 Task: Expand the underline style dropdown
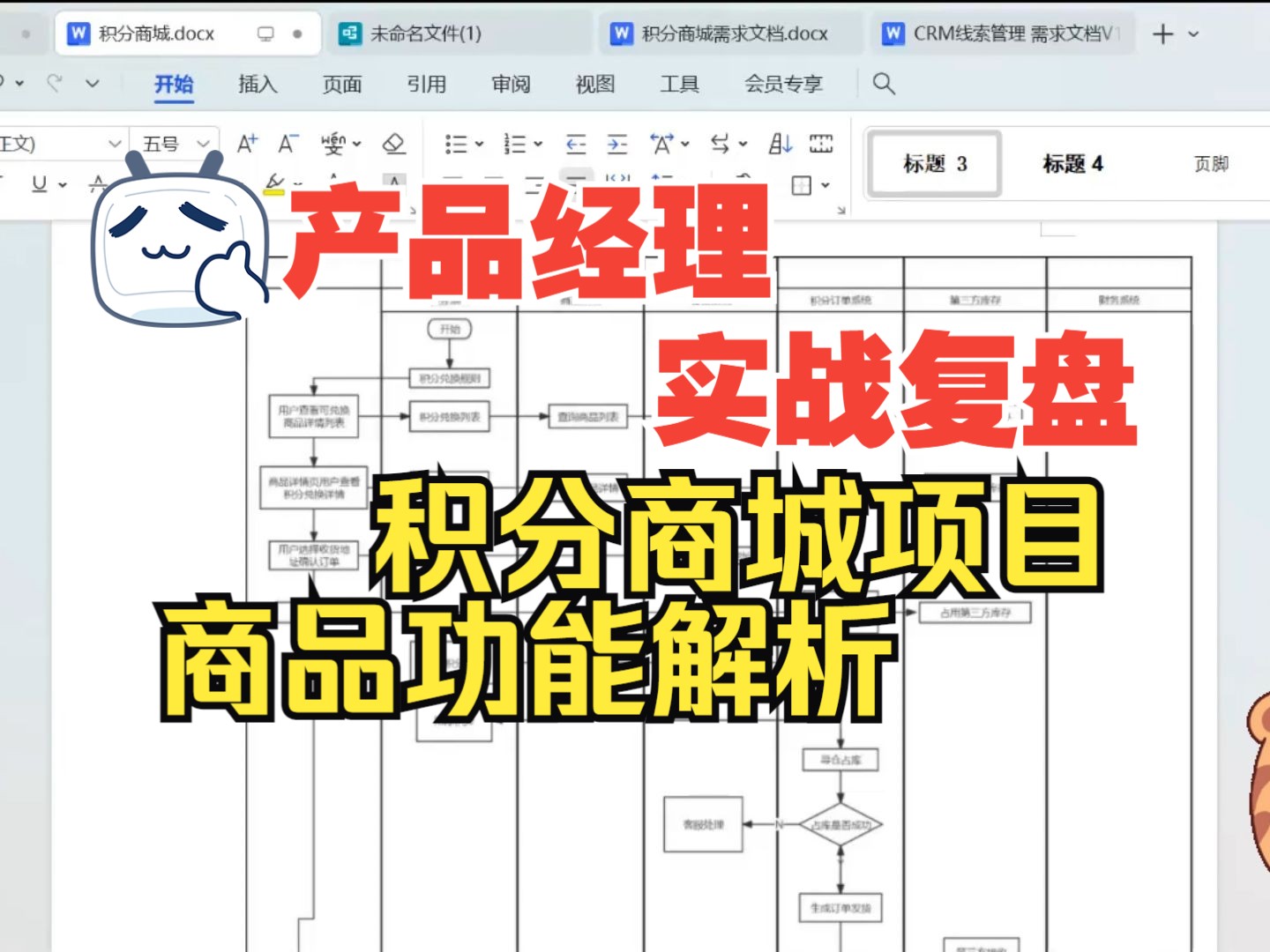click(63, 184)
